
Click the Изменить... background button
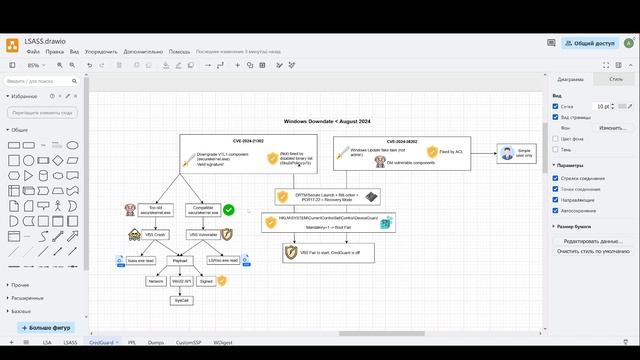point(612,128)
